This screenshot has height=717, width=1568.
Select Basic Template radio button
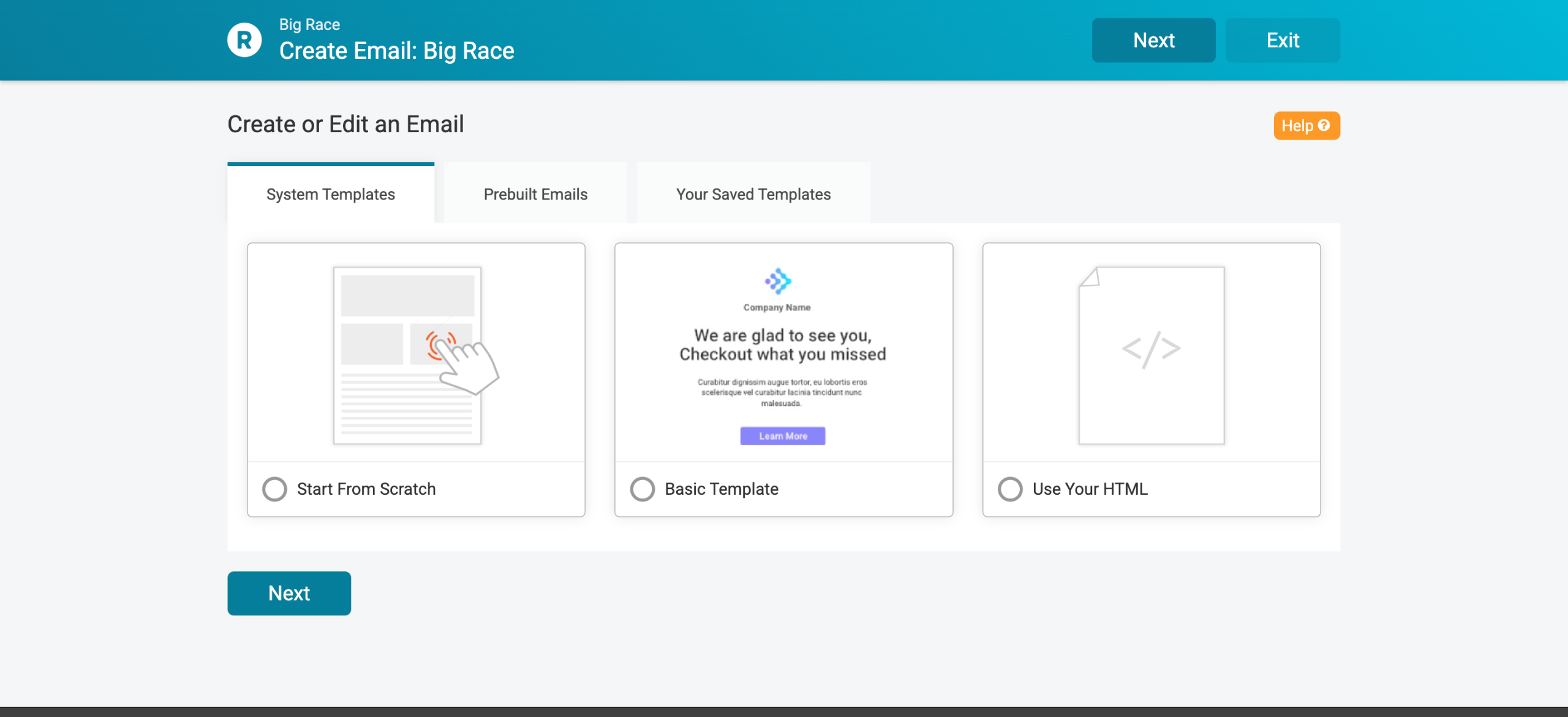[x=643, y=489]
